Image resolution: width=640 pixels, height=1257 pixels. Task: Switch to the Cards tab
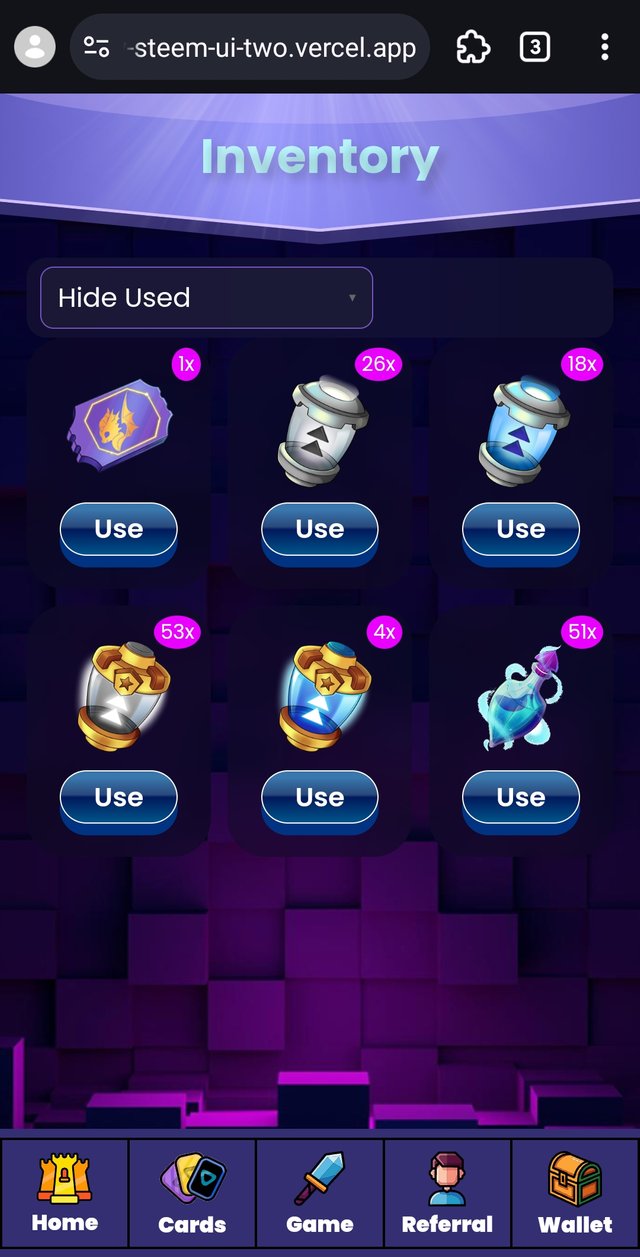pos(192,1193)
